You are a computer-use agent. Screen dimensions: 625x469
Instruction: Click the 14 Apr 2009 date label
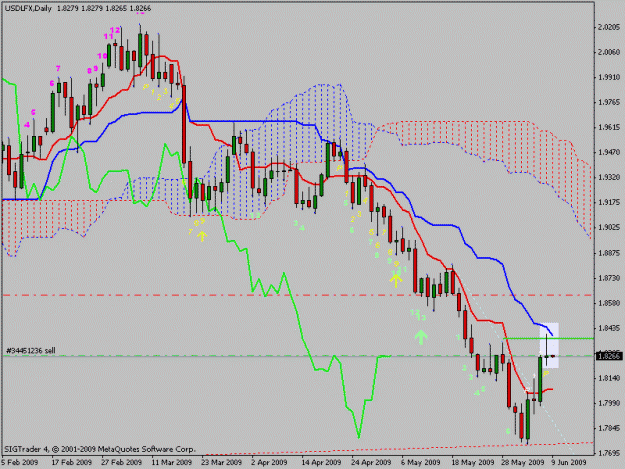click(321, 462)
